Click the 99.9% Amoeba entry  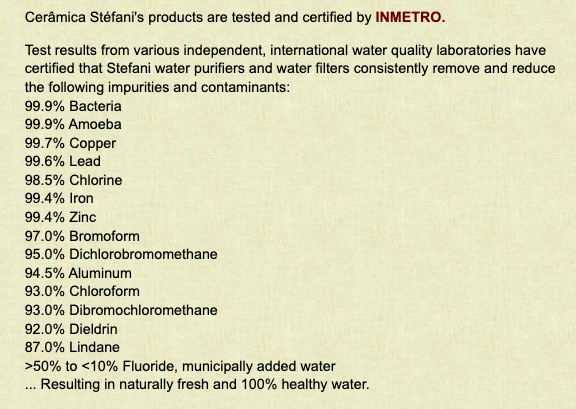(x=73, y=124)
